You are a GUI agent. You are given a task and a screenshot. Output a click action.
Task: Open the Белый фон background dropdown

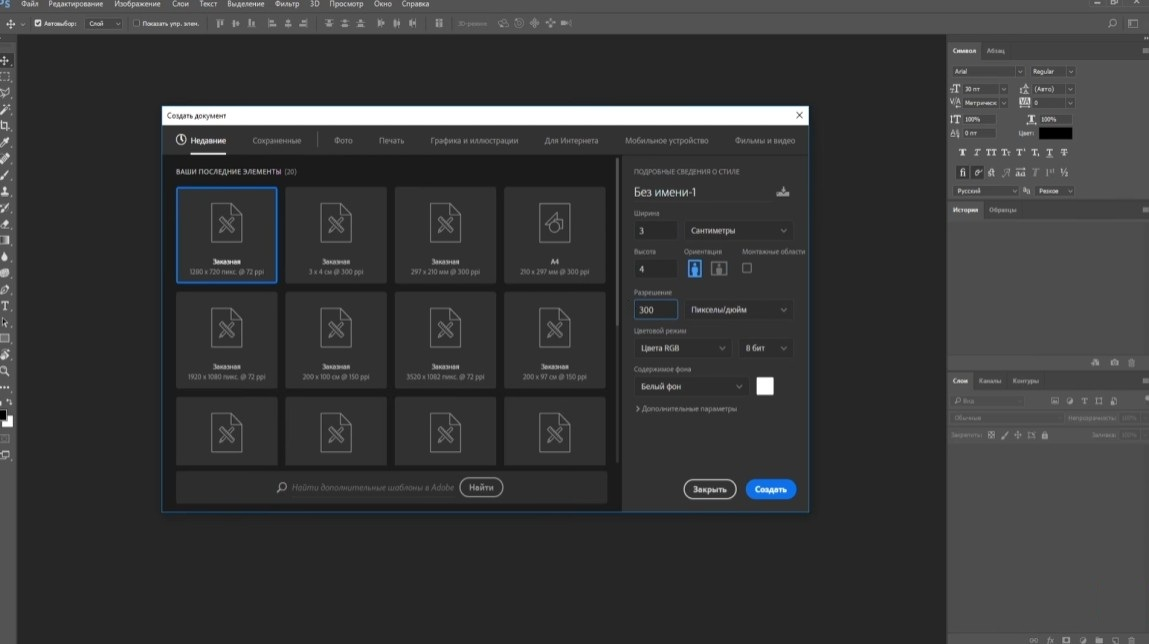point(690,387)
